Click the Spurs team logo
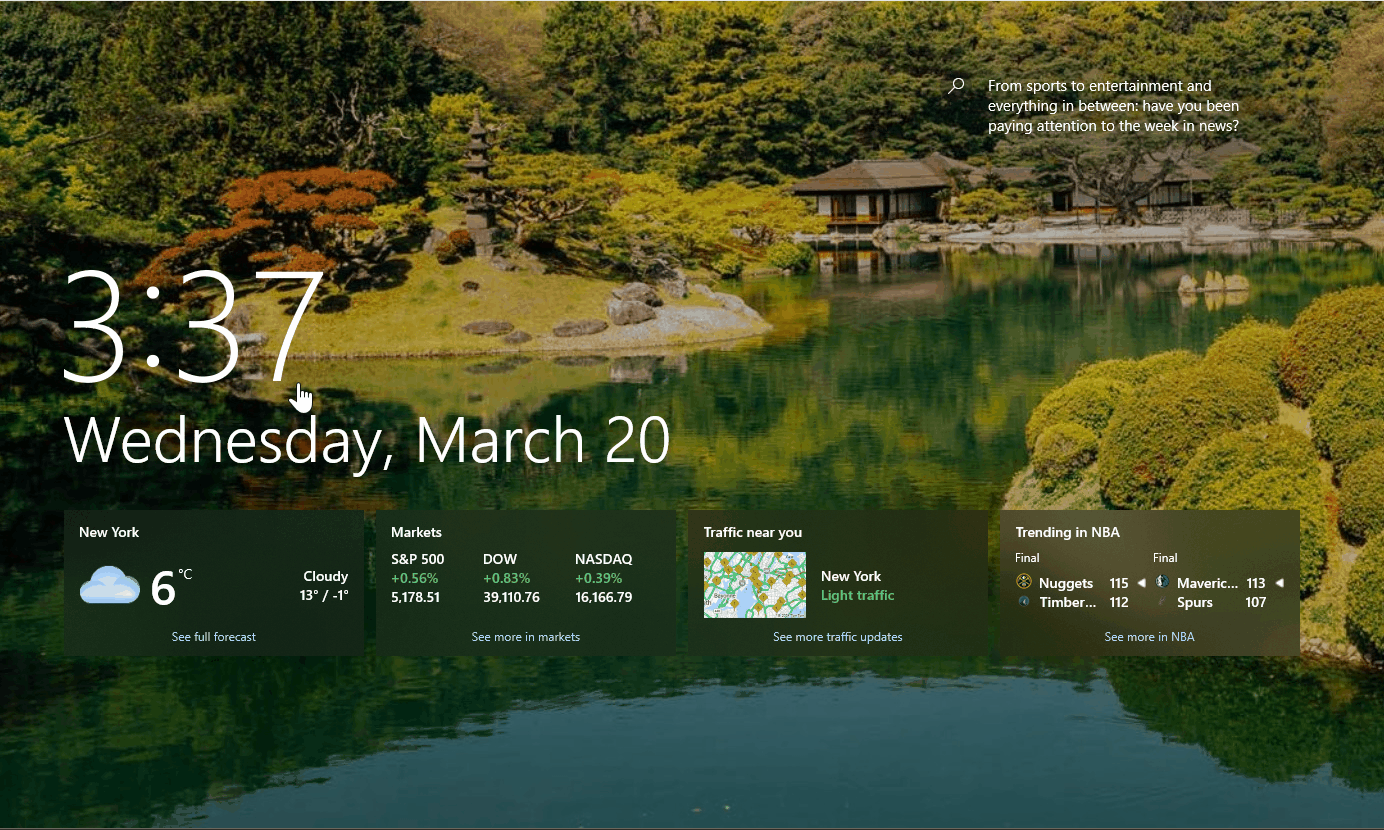The image size is (1384, 830). pos(1162,601)
